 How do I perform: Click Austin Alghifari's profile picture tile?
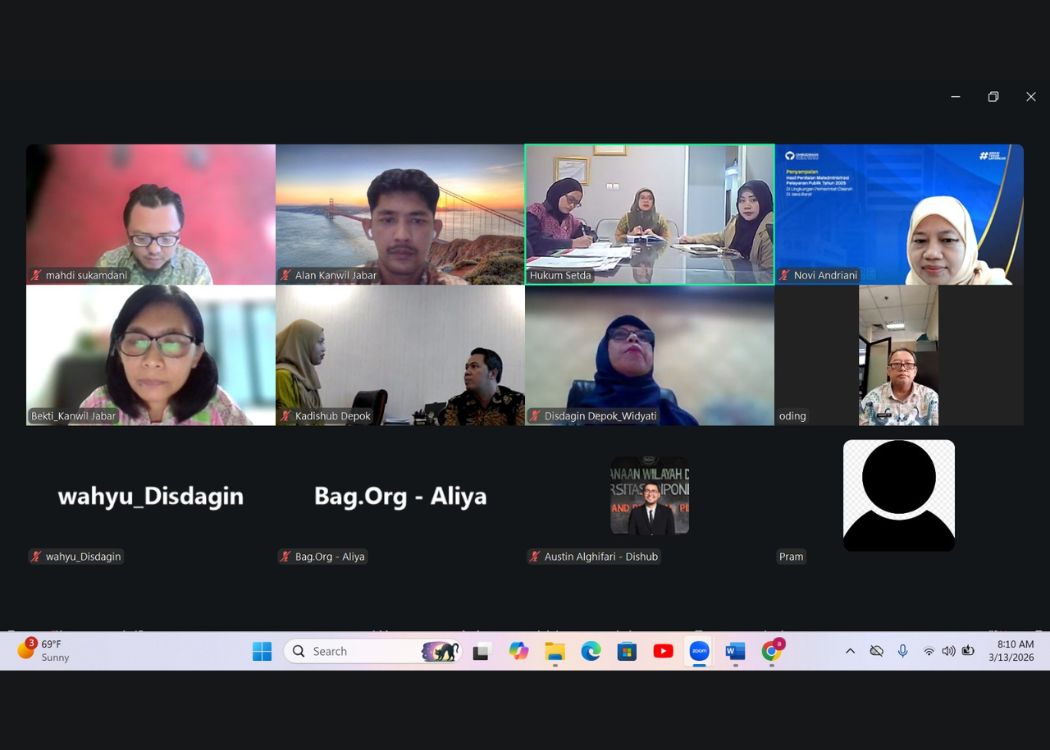coord(649,496)
